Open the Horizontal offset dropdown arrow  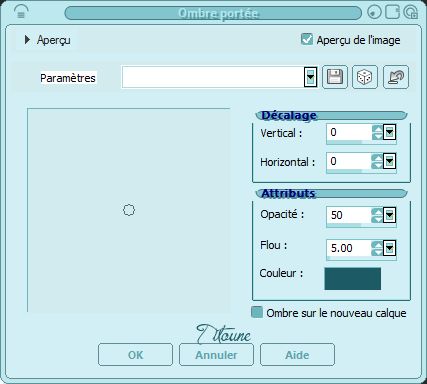(x=389, y=161)
